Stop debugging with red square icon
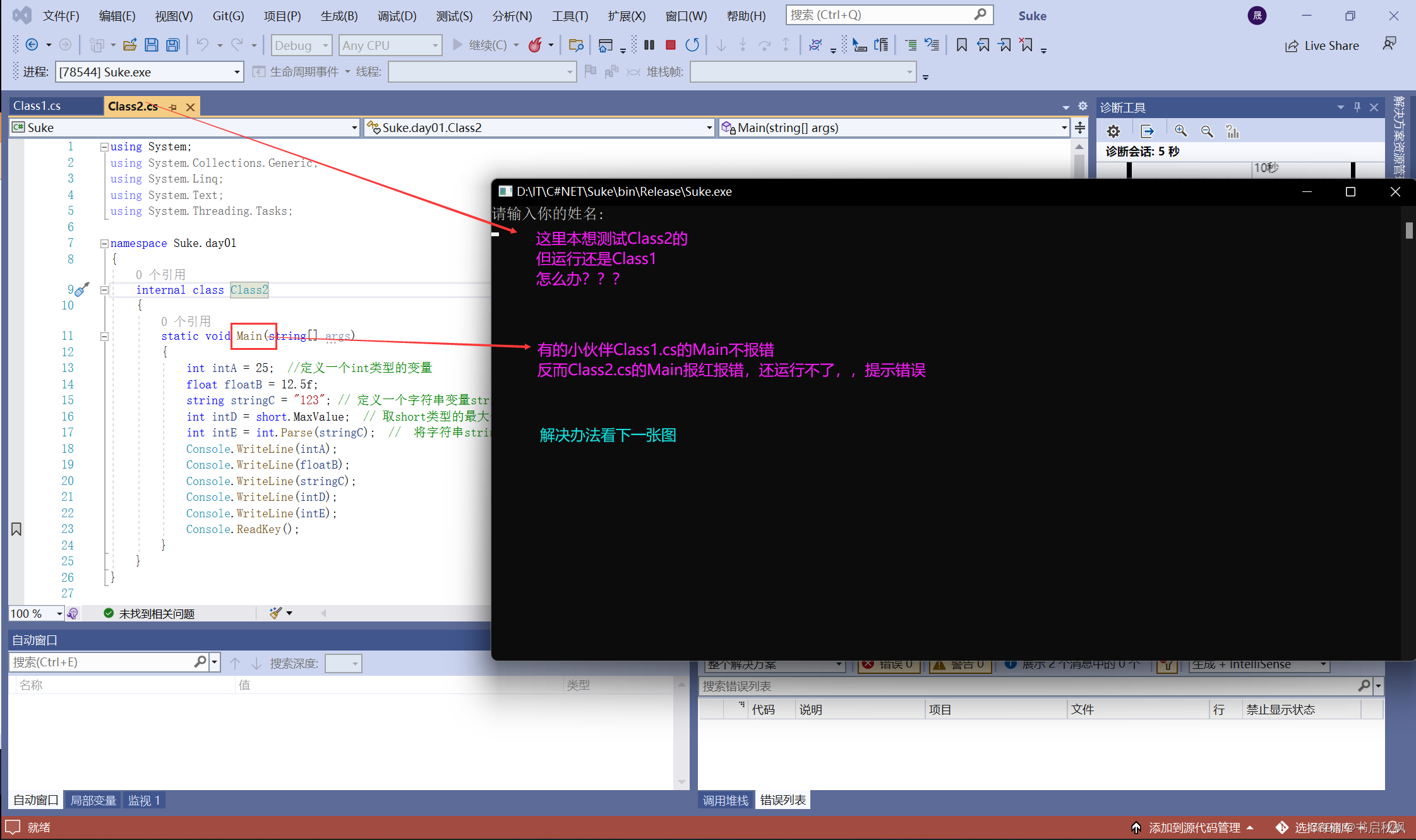Viewport: 1416px width, 840px height. click(x=671, y=45)
